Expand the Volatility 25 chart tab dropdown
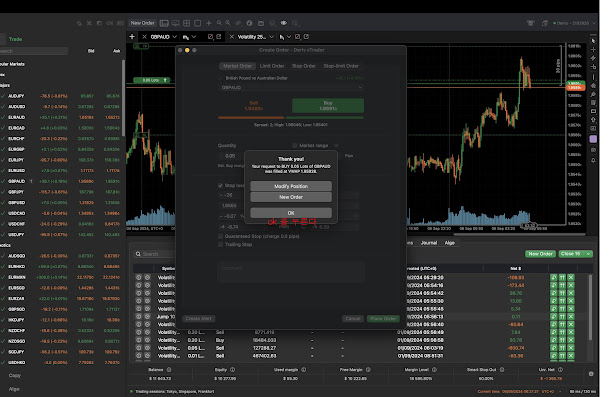615x397 pixels. 271,37
